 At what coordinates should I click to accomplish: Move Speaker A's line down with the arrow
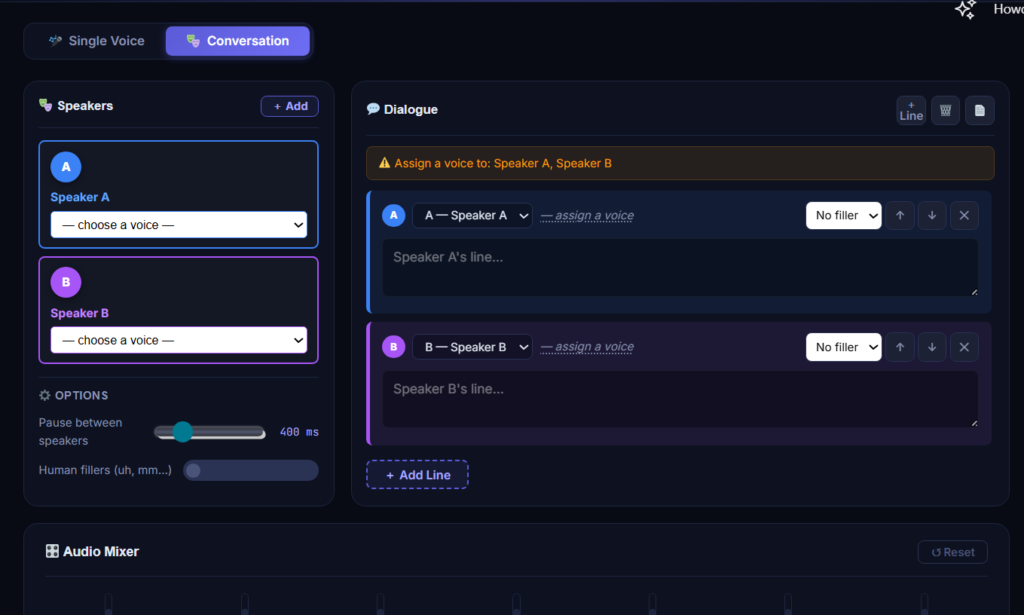pos(932,215)
